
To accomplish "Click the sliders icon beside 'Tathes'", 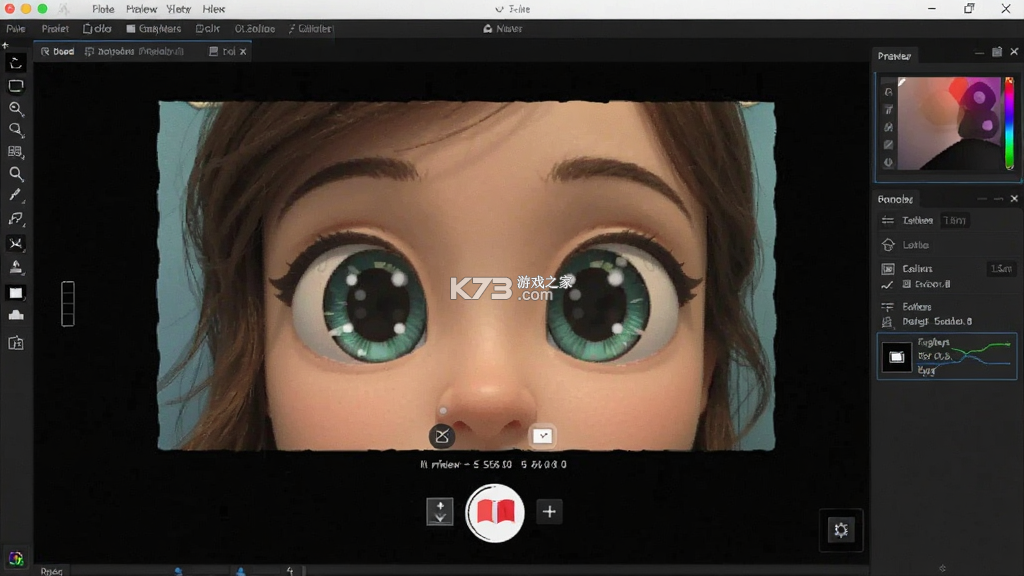I will pyautogui.click(x=888, y=221).
